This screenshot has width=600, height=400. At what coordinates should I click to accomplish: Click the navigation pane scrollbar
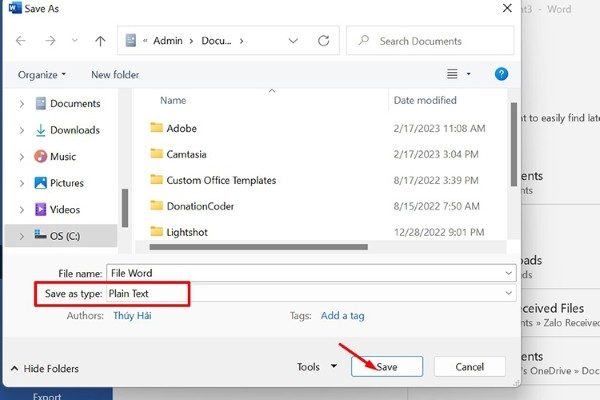point(125,208)
